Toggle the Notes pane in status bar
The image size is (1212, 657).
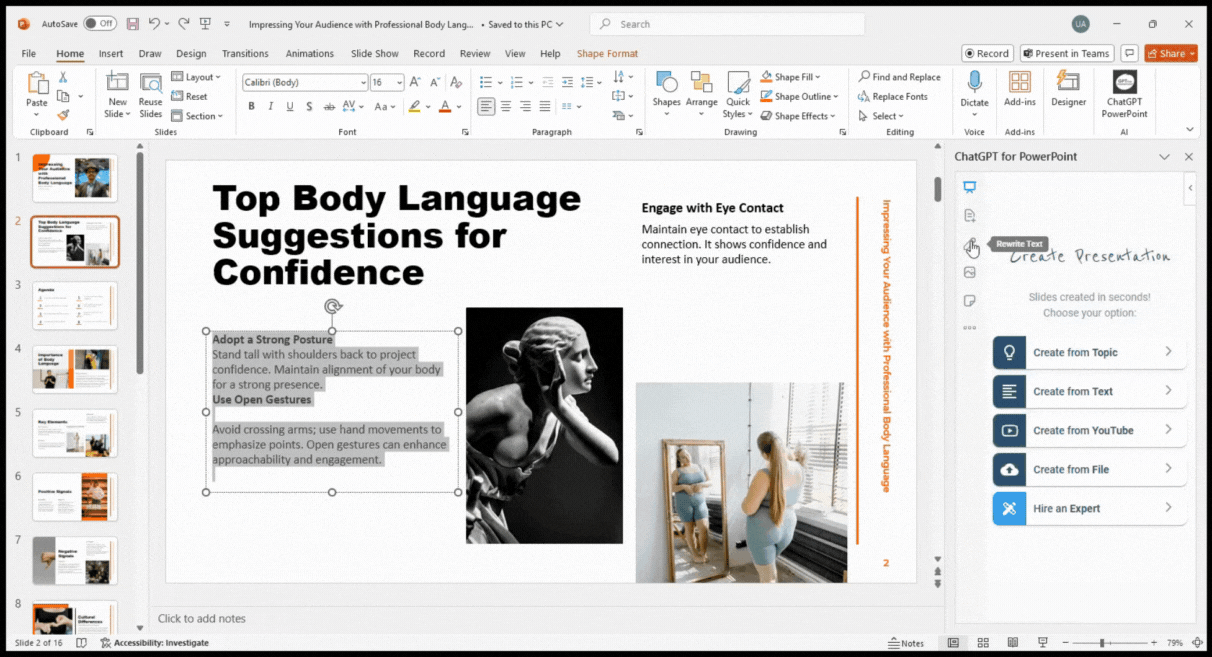click(x=906, y=643)
